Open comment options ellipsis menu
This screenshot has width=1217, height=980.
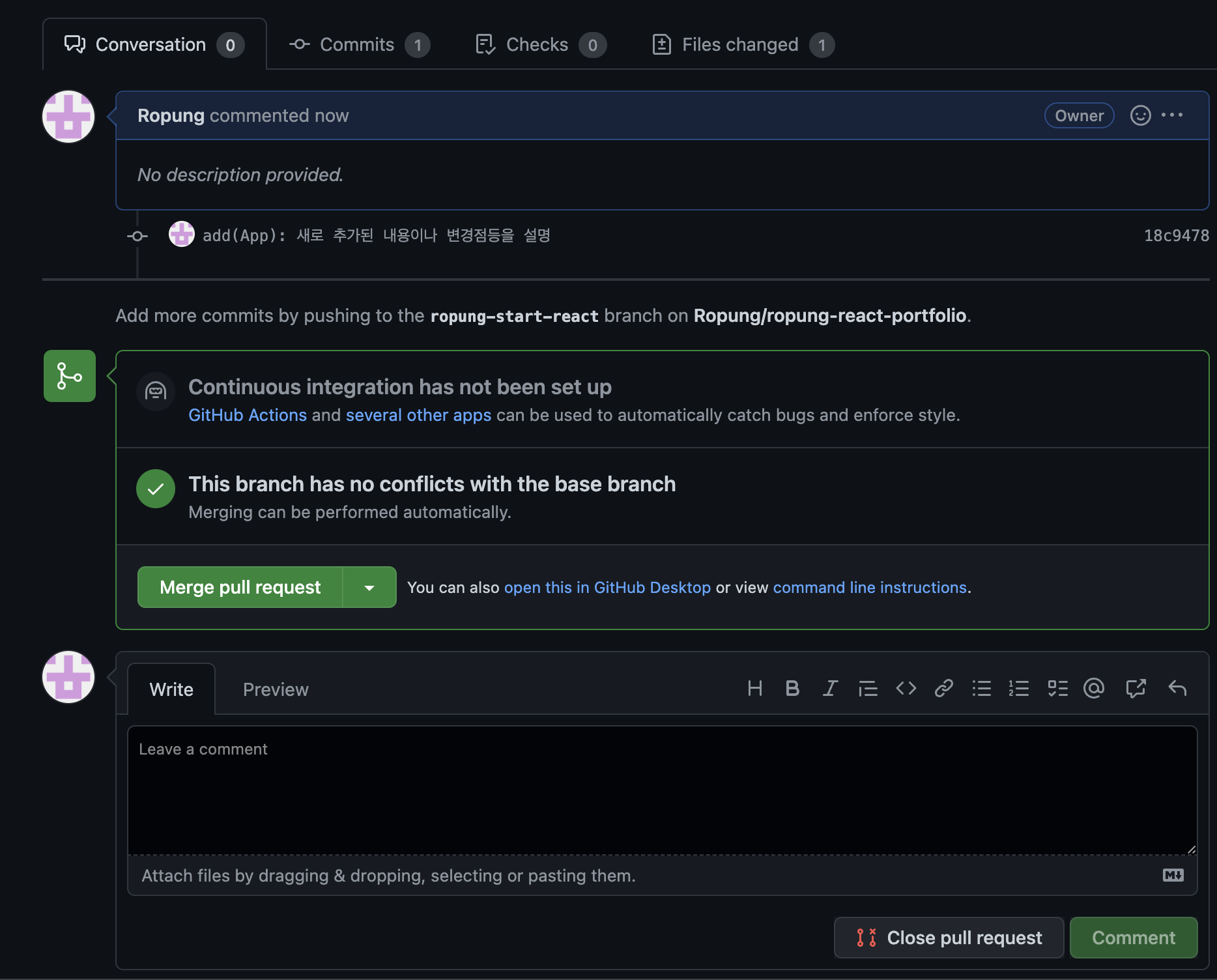pos(1172,115)
